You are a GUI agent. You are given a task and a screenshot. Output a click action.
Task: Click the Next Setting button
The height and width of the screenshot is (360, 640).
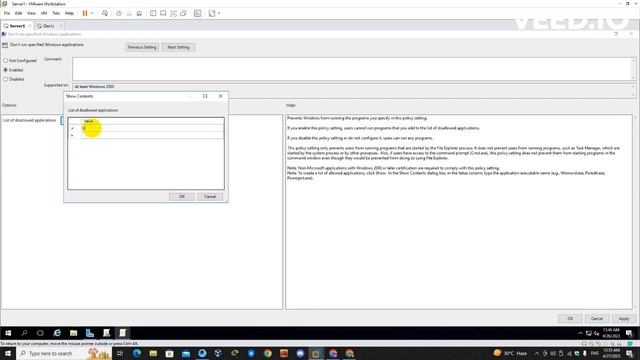pyautogui.click(x=178, y=47)
